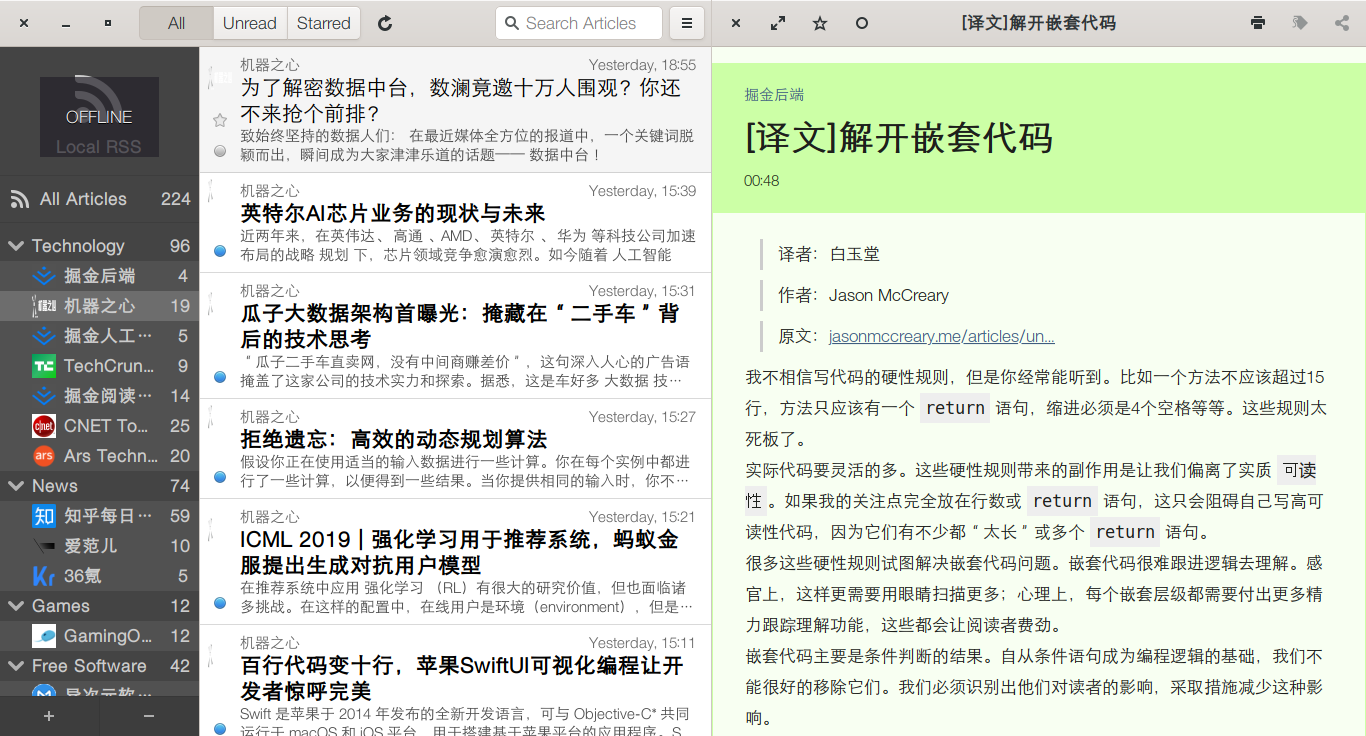Screen dimensions: 1366x736
Task: Click the All Articles count 224
Action: coord(175,199)
